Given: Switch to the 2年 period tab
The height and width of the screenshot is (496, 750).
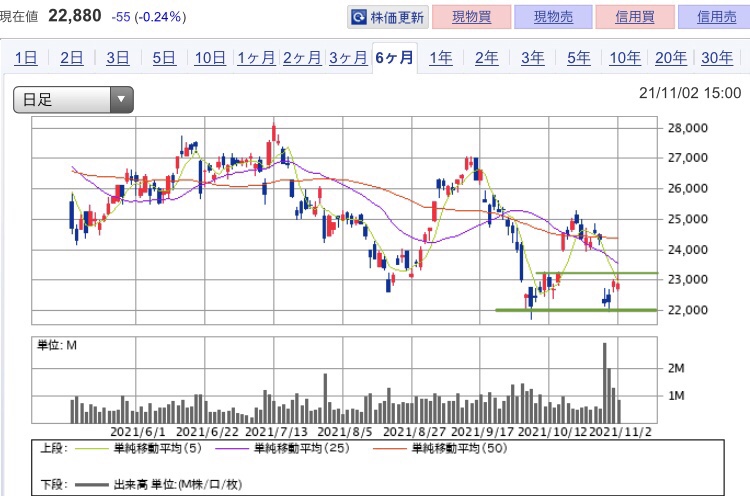Looking at the screenshot, I should 486,58.
